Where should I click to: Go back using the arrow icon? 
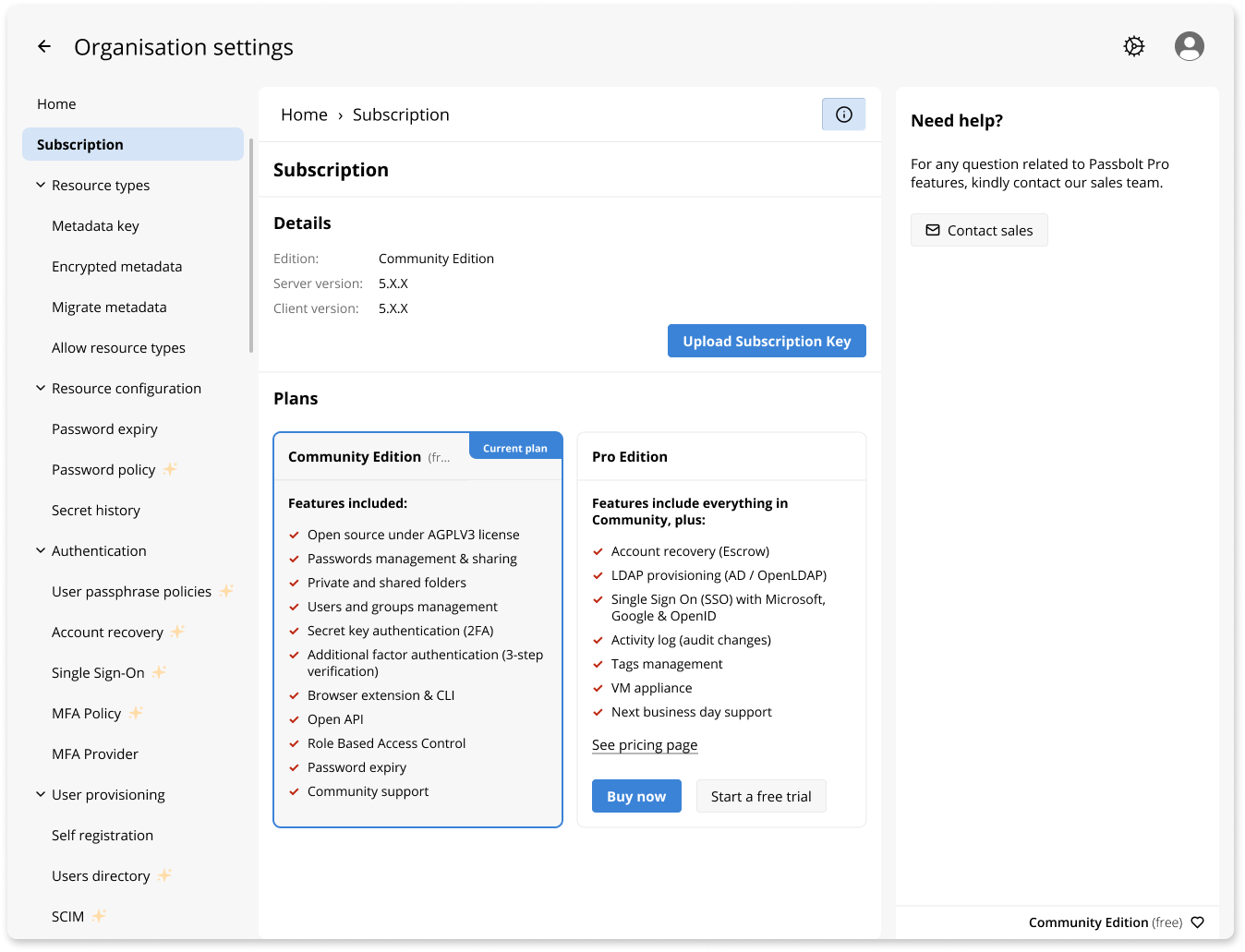[44, 46]
